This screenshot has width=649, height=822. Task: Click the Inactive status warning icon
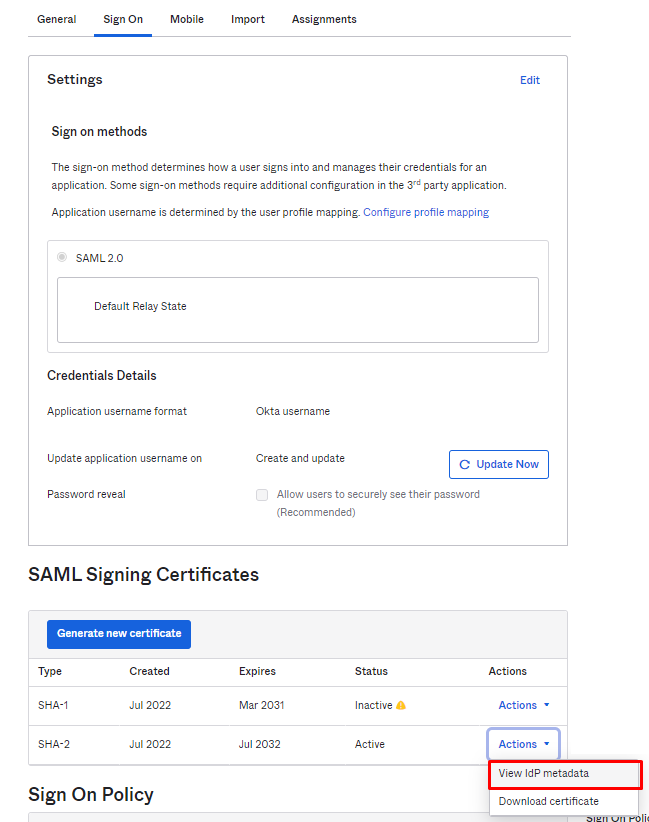click(401, 706)
